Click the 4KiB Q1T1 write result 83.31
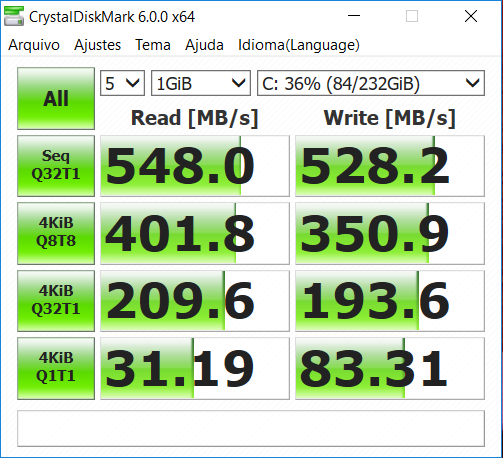Image resolution: width=503 pixels, height=458 pixels. (390, 368)
